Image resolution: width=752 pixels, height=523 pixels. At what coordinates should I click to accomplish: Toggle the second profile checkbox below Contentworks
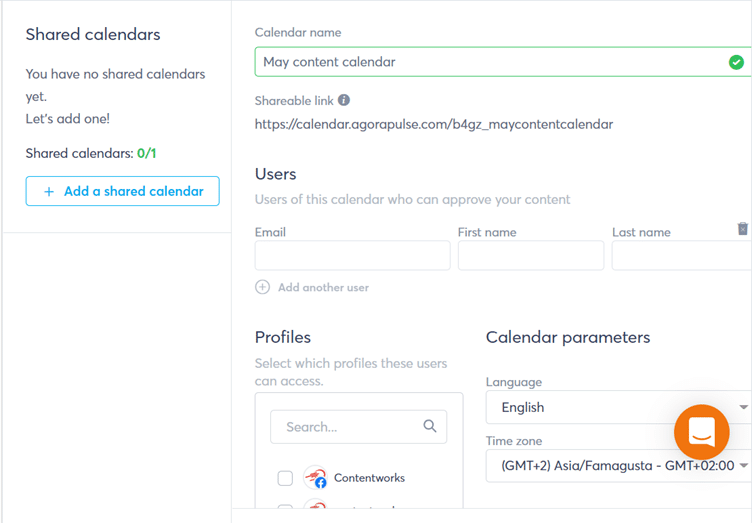(x=285, y=510)
